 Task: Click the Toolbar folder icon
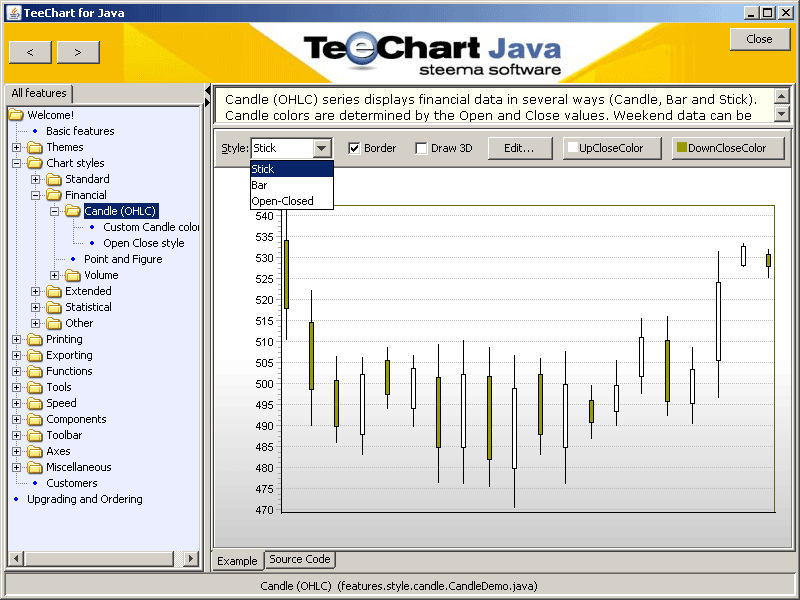pyautogui.click(x=35, y=435)
